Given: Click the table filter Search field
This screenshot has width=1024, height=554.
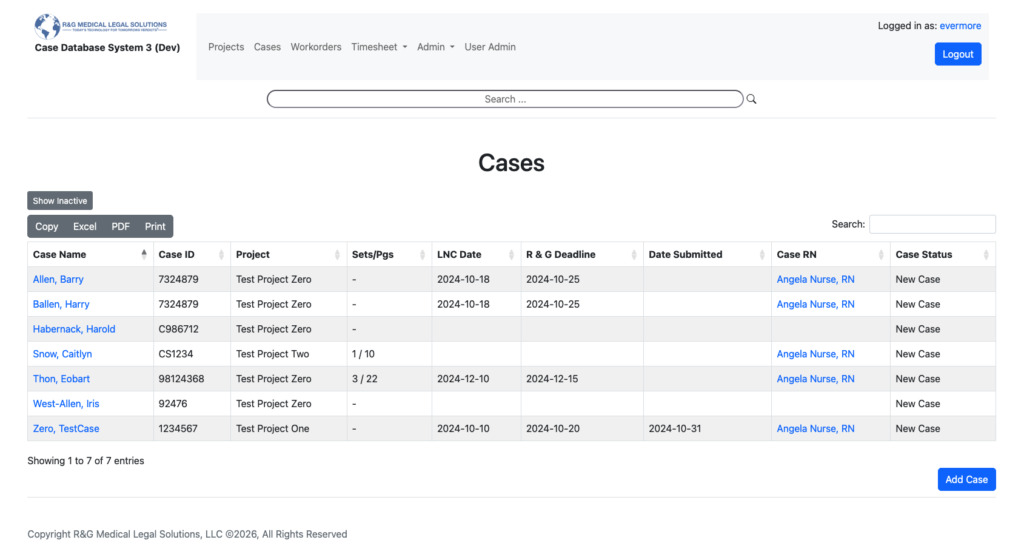Looking at the screenshot, I should [x=932, y=224].
